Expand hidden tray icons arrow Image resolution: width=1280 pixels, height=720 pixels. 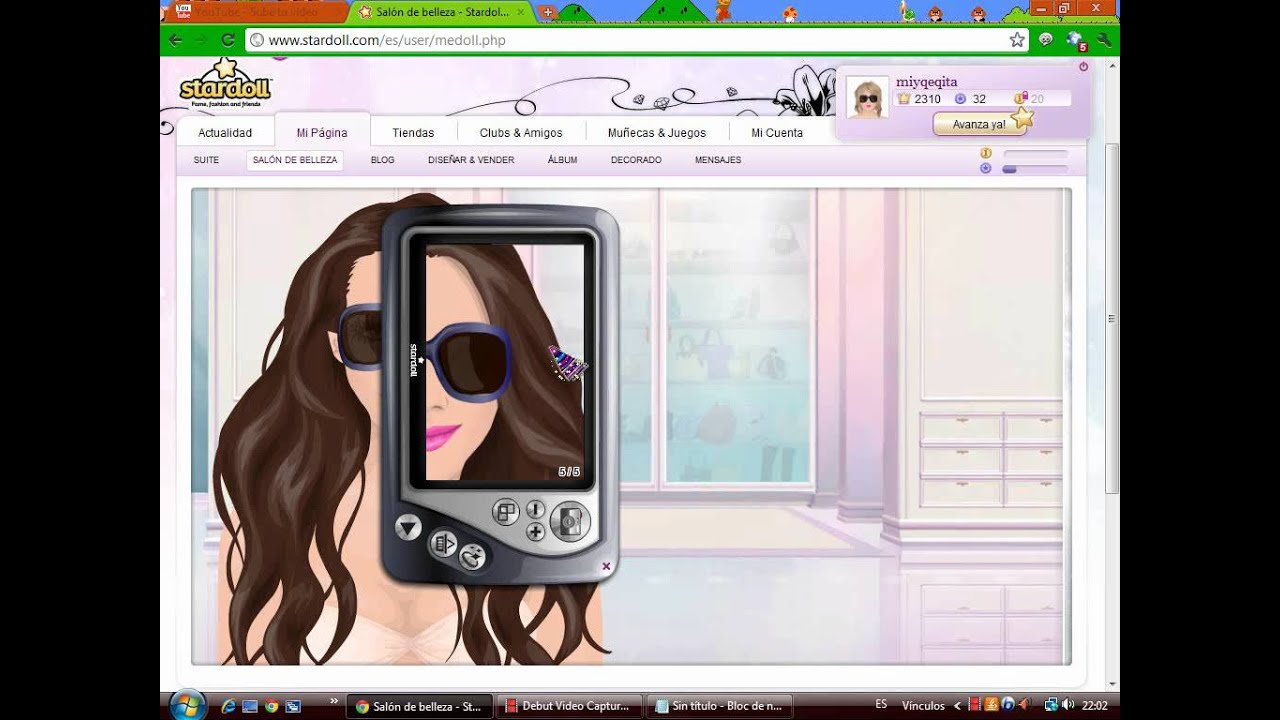(x=957, y=705)
